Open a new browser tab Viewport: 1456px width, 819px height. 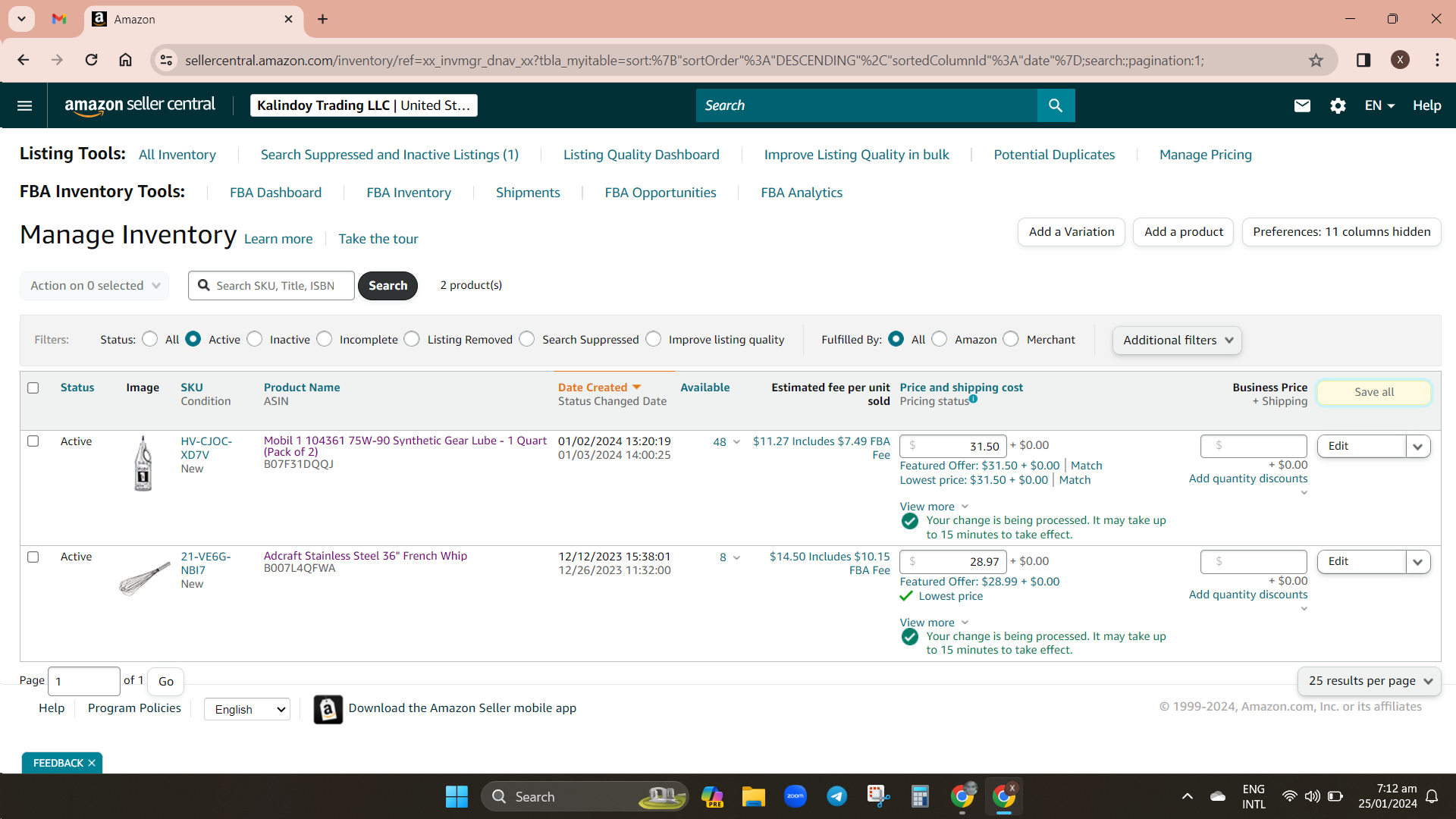point(322,19)
